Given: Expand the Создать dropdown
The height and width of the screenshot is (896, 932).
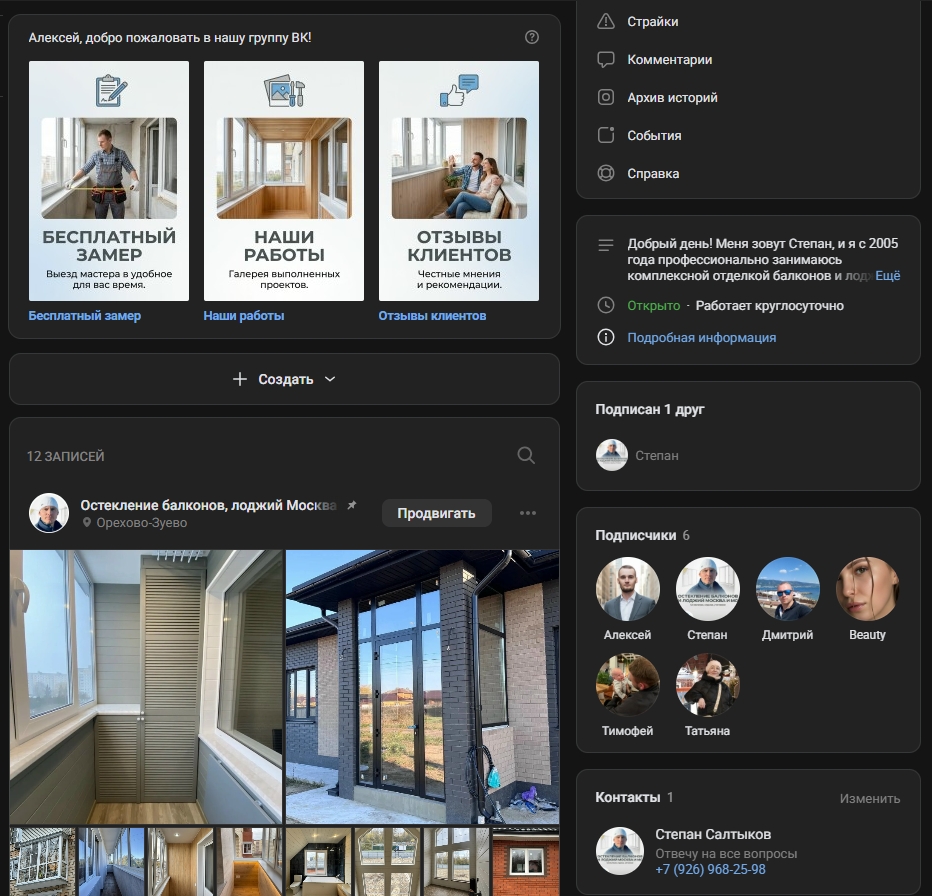Looking at the screenshot, I should [284, 379].
